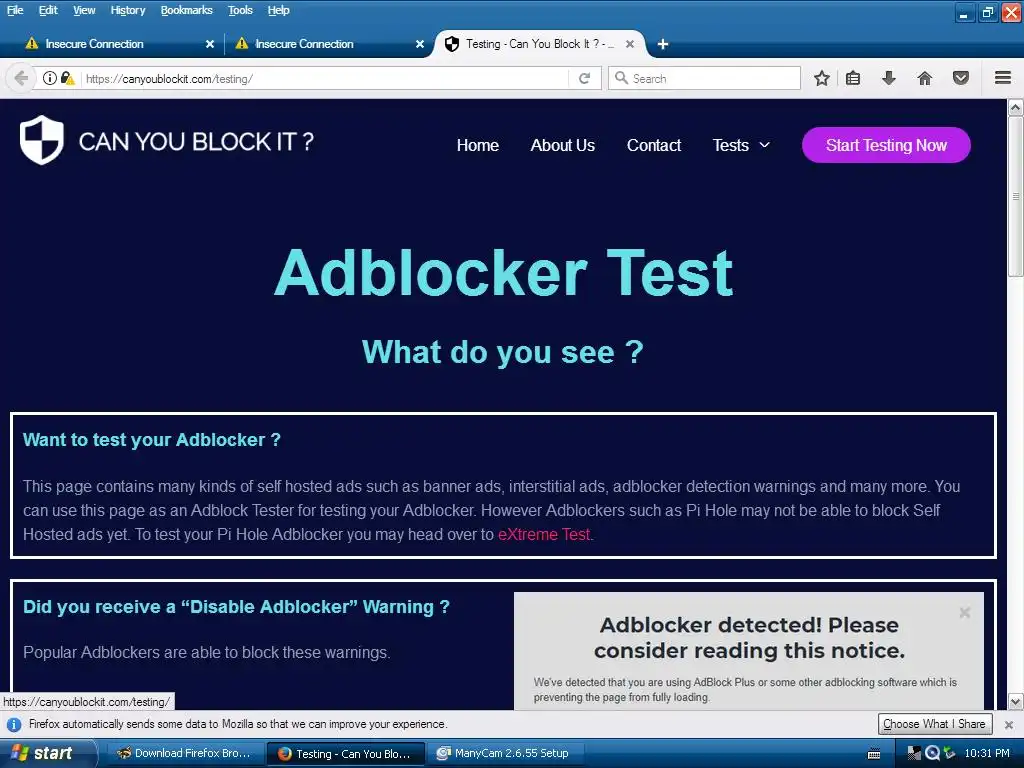Click the Adblocker detected notice title text
Viewport: 1024px width, 768px height.
[749, 637]
